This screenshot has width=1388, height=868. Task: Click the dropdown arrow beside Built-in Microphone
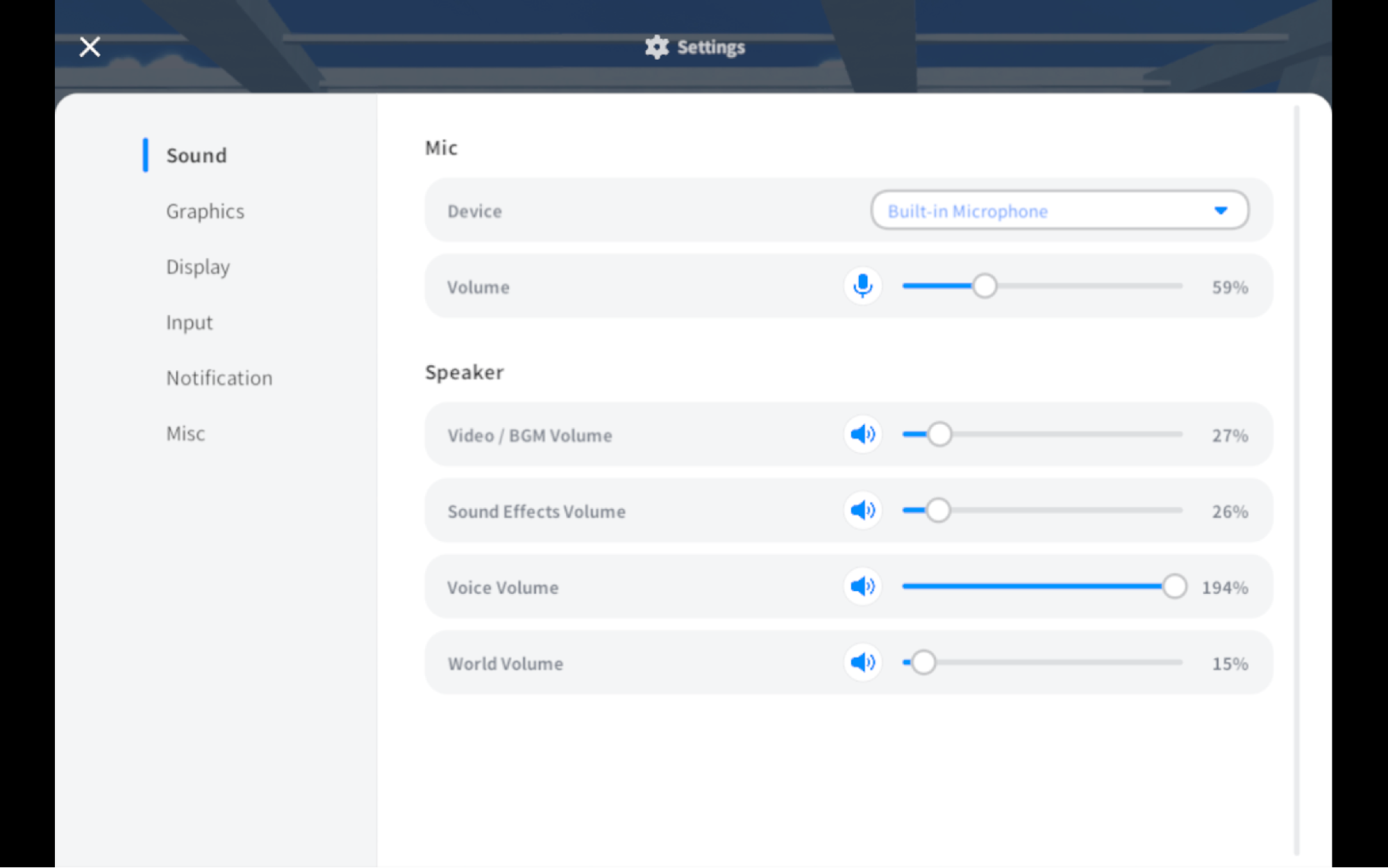point(1221,210)
